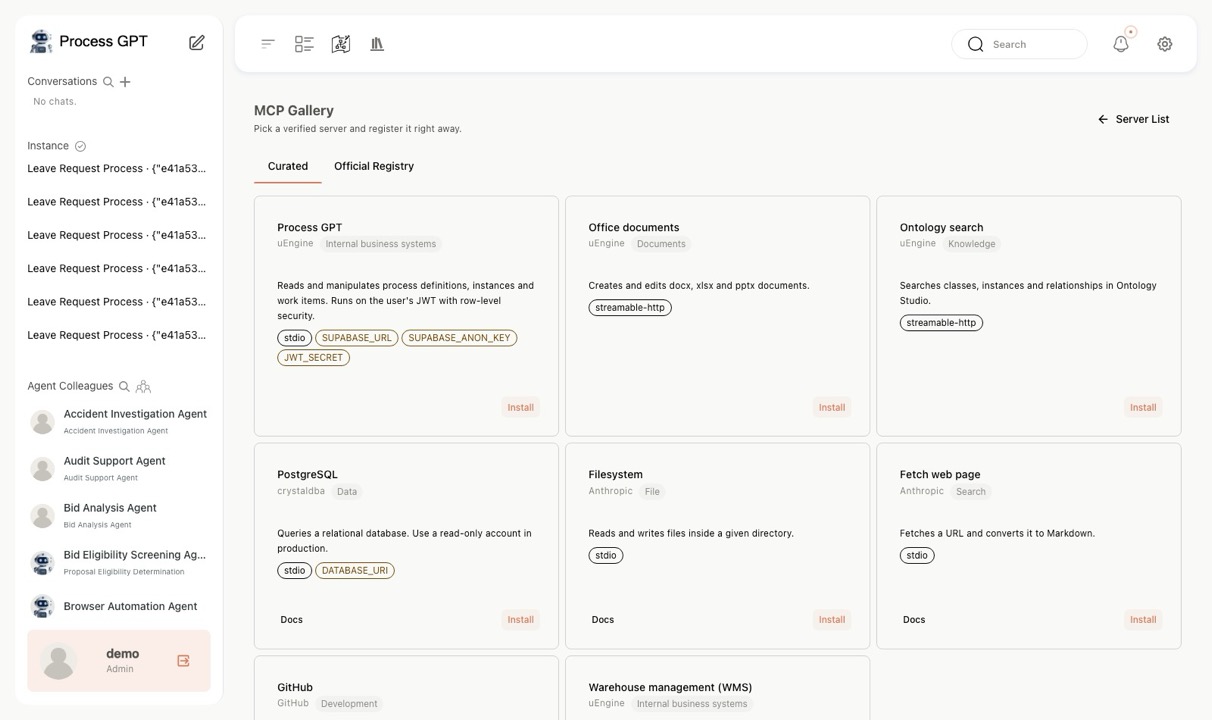Open settings with the gear icon

(1165, 44)
